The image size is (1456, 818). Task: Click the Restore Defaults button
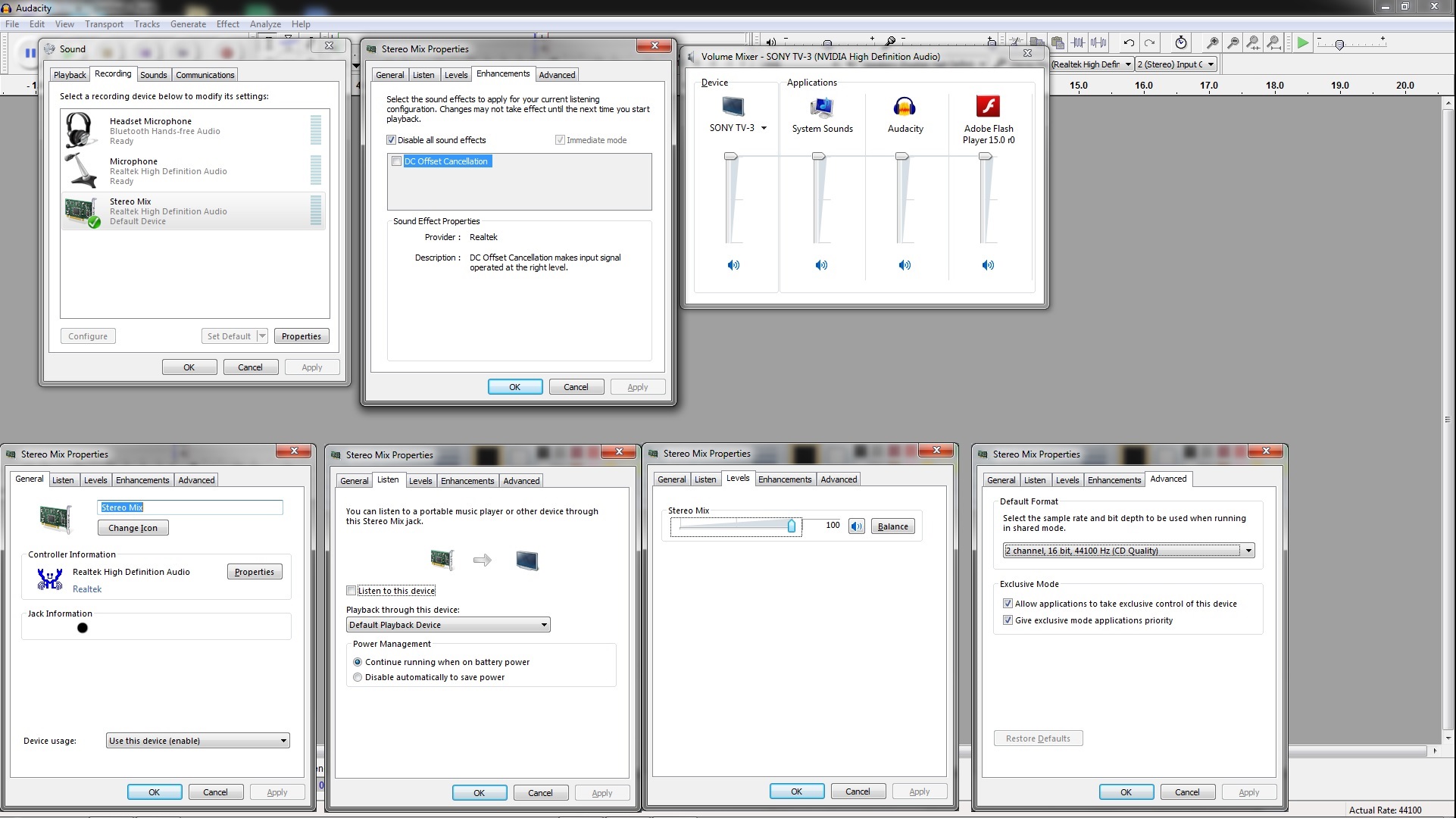1038,738
